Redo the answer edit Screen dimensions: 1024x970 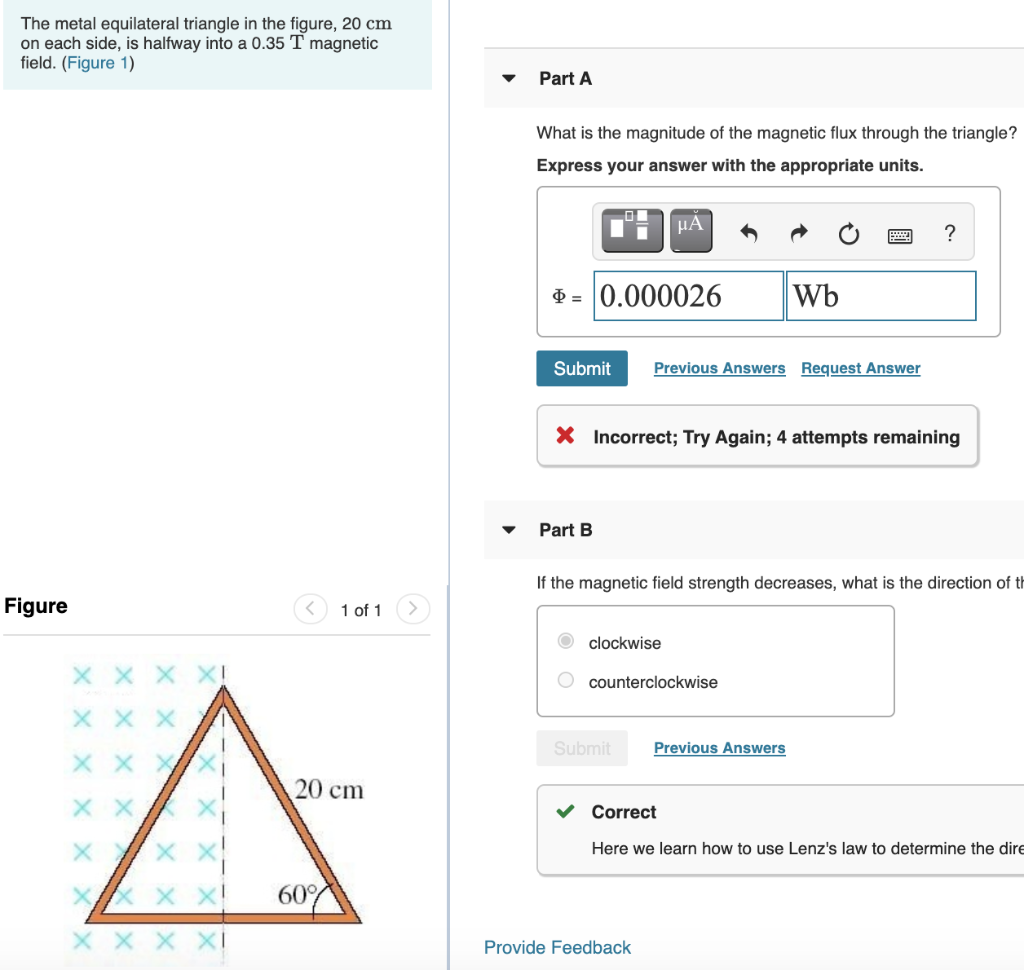pos(797,232)
